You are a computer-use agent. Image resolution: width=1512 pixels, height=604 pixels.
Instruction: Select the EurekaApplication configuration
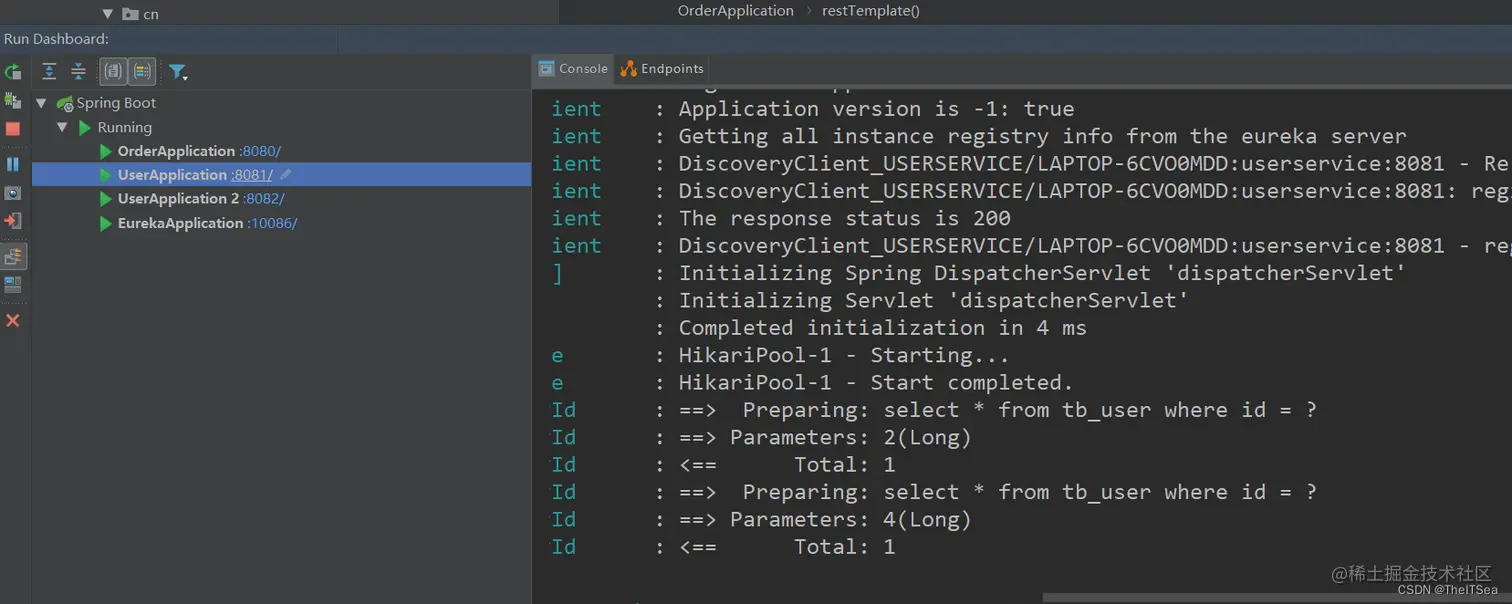(180, 223)
